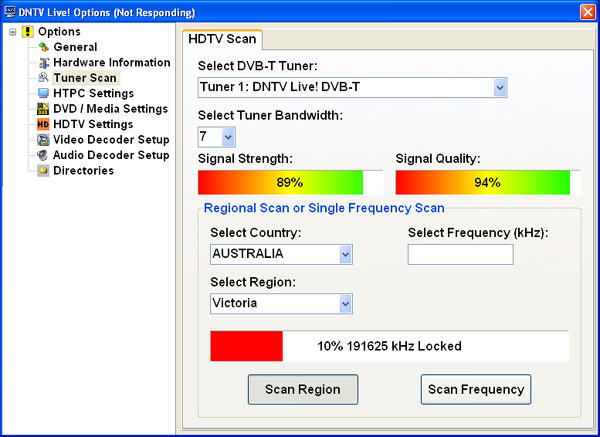This screenshot has width=600, height=437.
Task: Click the HTPC Settings monitor icon
Action: [x=43, y=93]
